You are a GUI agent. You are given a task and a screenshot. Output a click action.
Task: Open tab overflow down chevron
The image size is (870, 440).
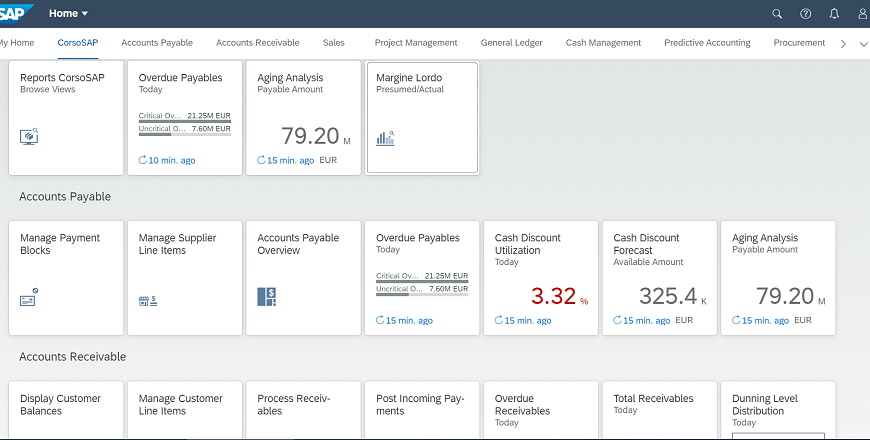(x=863, y=43)
